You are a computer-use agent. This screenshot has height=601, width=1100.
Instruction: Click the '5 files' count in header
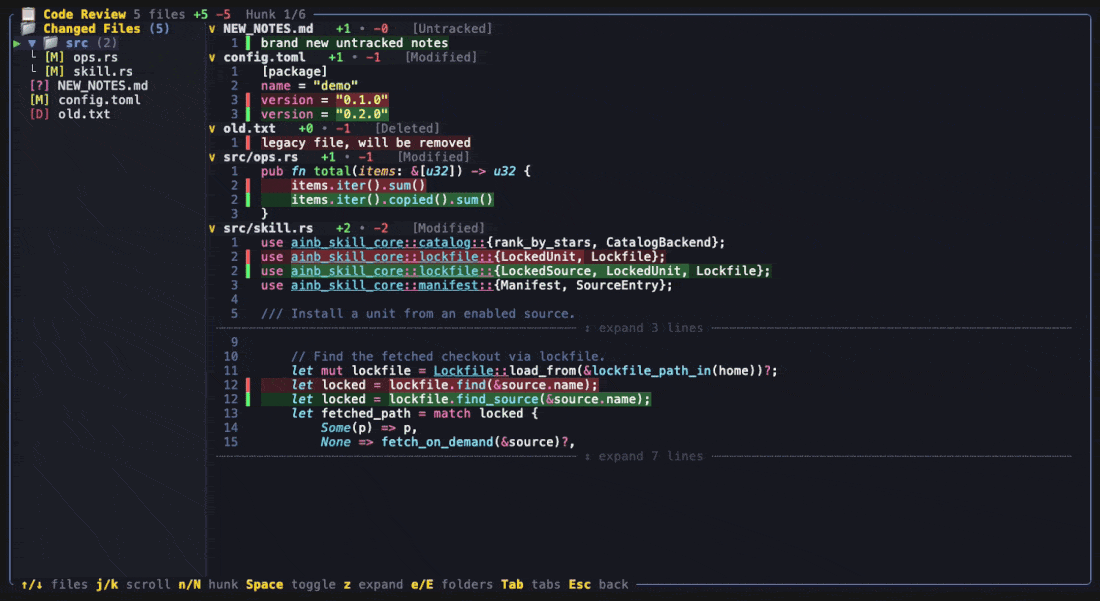[159, 14]
